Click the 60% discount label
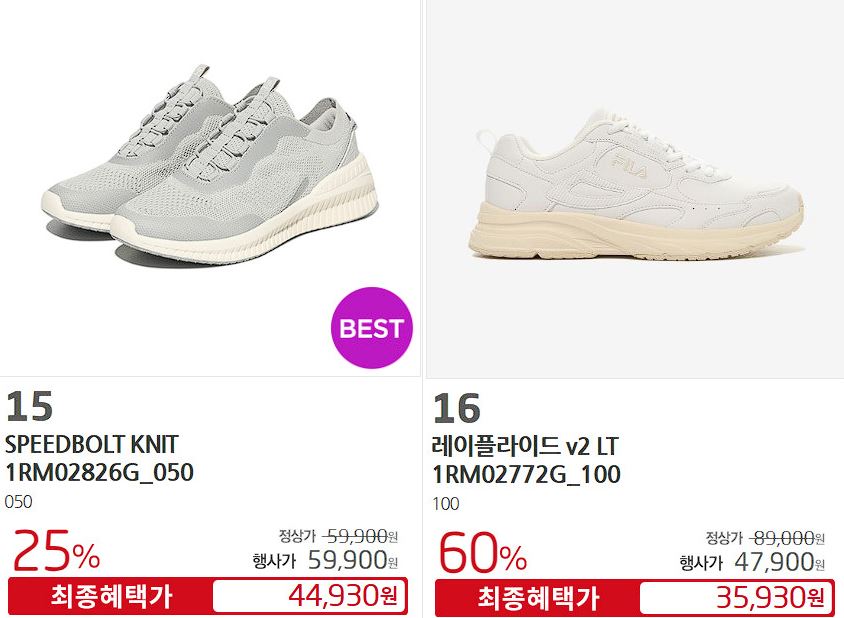 483,553
